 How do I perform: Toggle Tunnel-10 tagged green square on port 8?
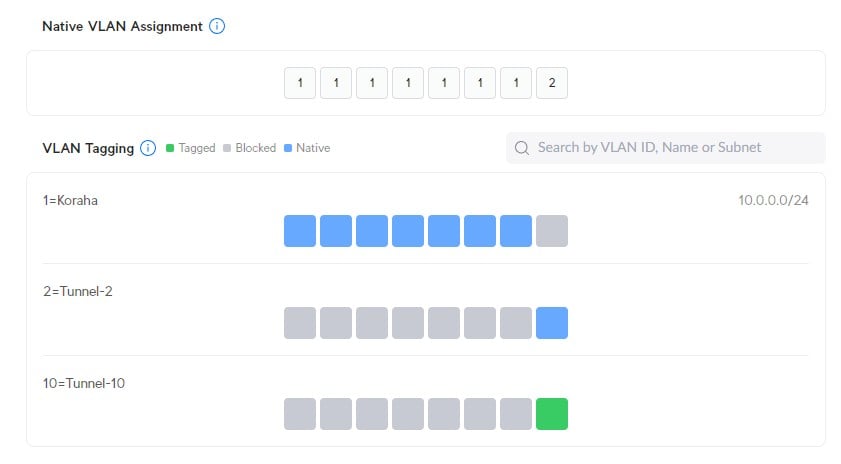[x=552, y=414]
